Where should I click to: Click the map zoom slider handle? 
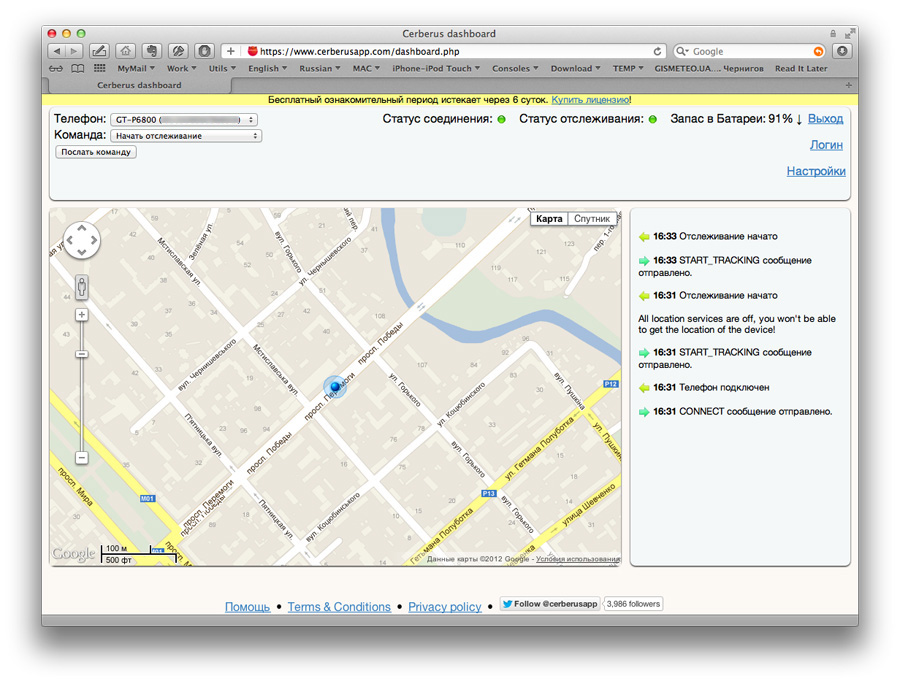click(81, 354)
